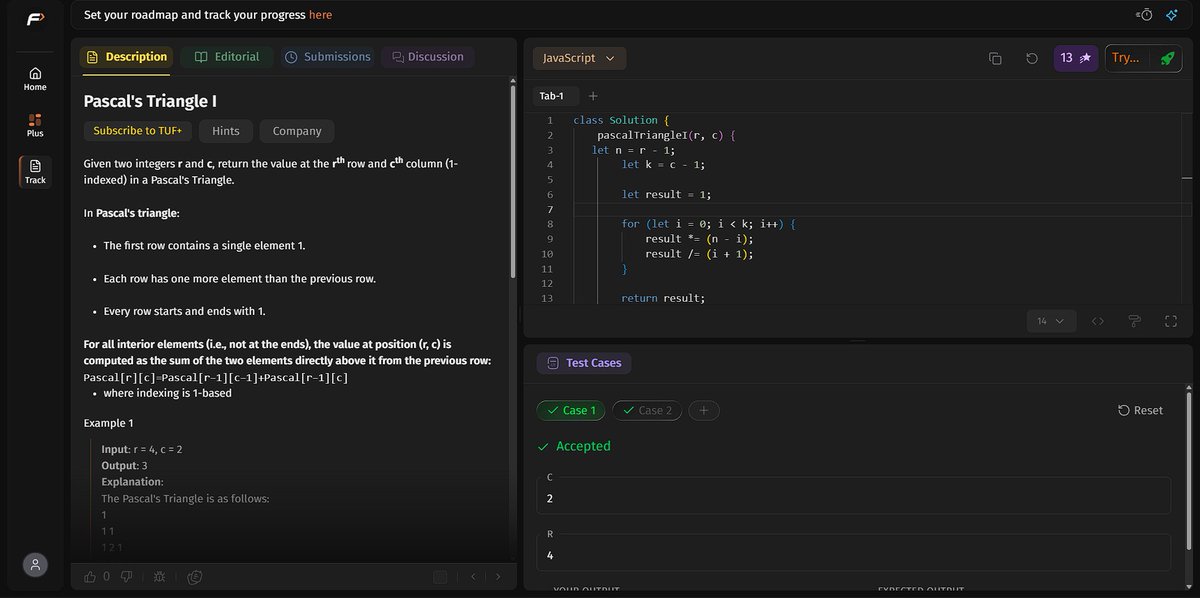The width and height of the screenshot is (1200, 598).
Task: Click the 'let result = 1;' line
Action: coord(666,194)
